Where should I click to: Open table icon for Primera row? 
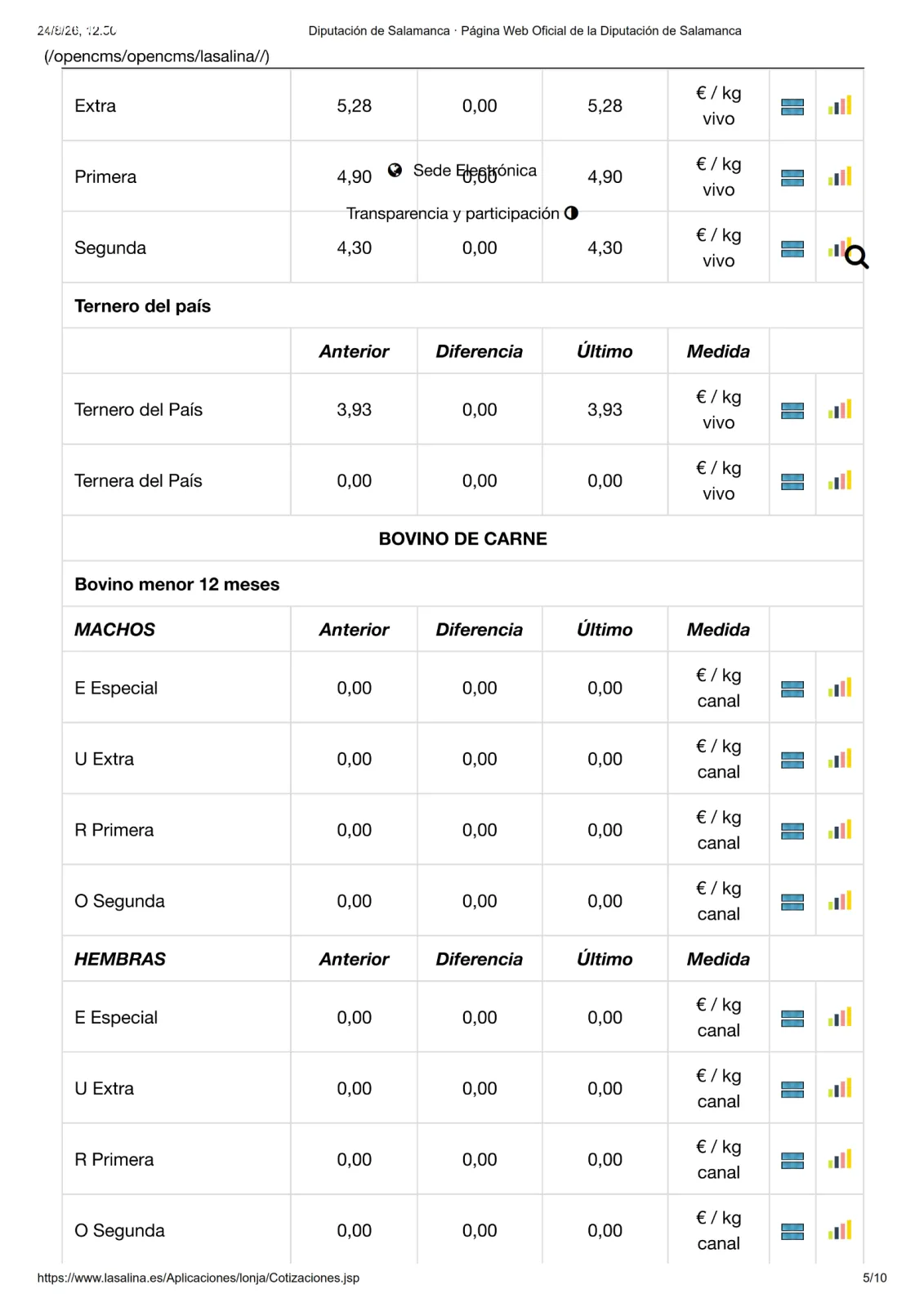tap(792, 177)
